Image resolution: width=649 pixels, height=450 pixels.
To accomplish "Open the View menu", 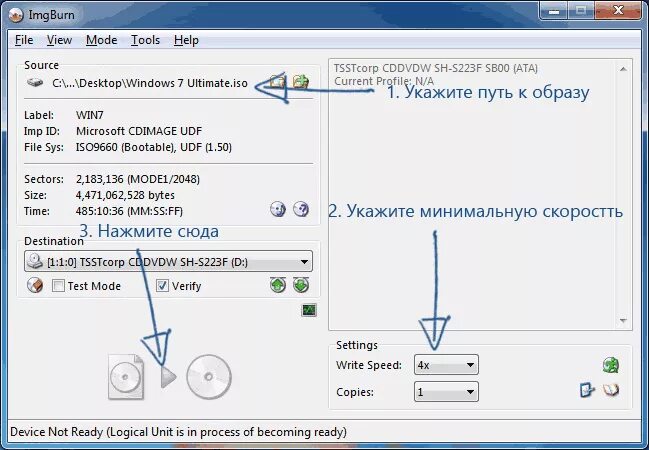I will click(x=59, y=40).
